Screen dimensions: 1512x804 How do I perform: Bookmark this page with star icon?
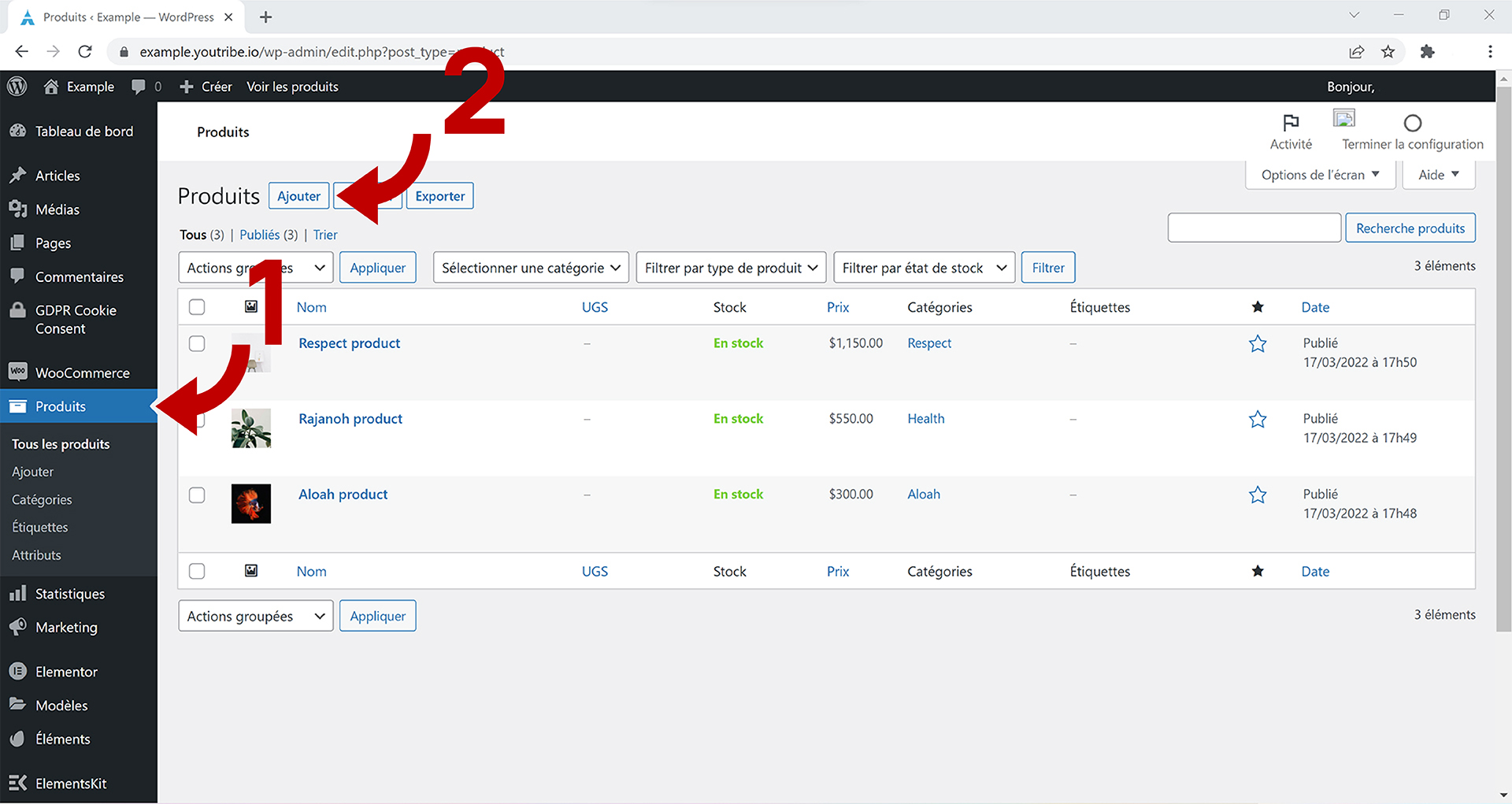pyautogui.click(x=1388, y=52)
